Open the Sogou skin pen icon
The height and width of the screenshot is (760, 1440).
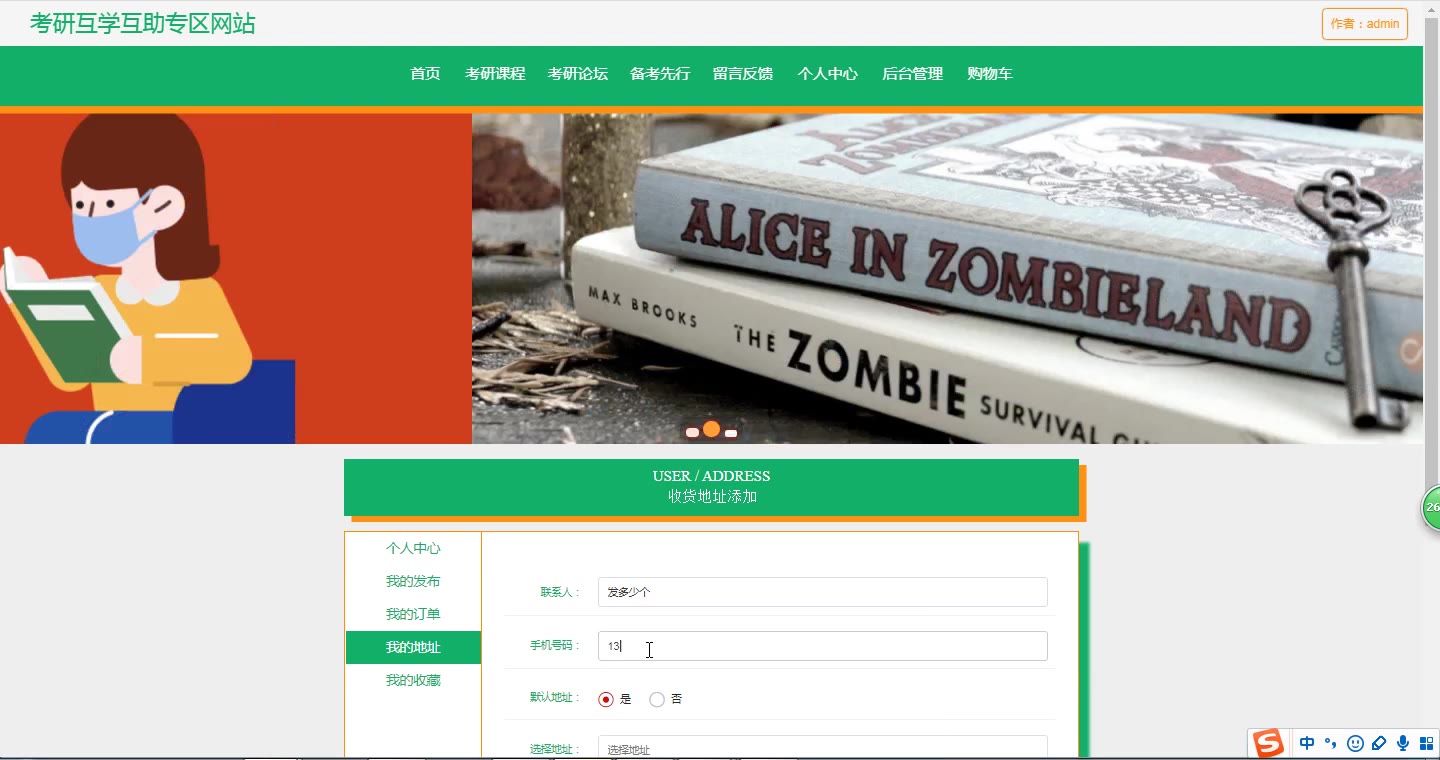click(1379, 743)
